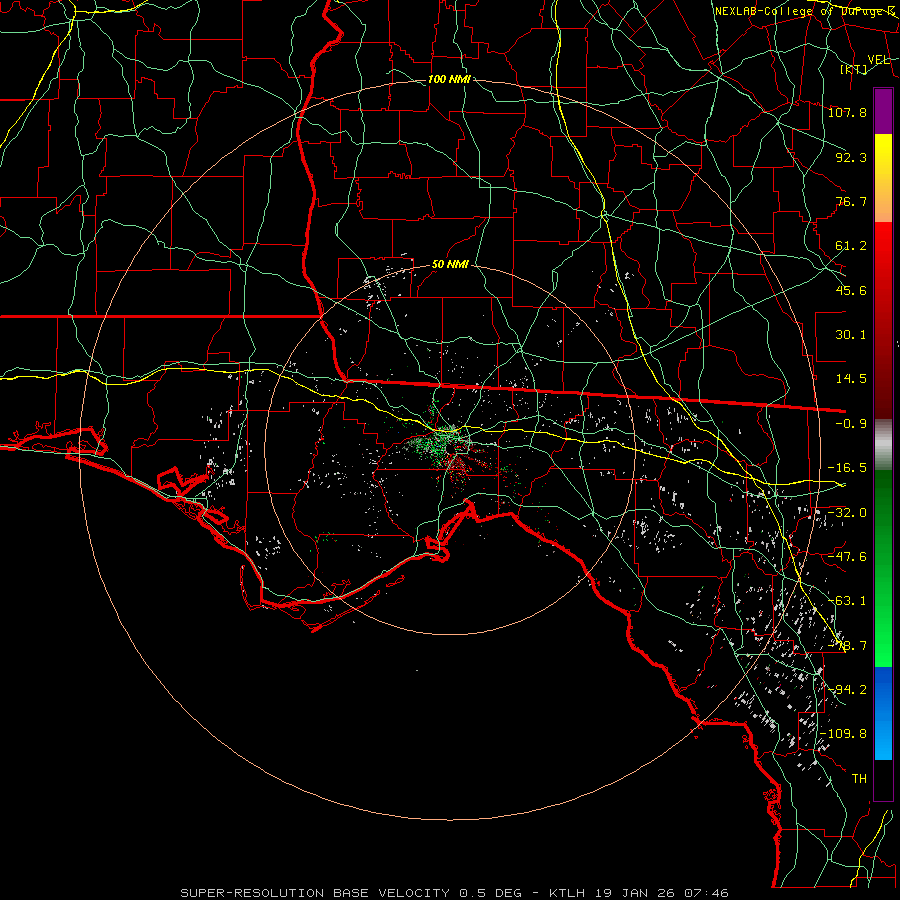Image resolution: width=900 pixels, height=900 pixels.
Task: Click the [KT] units label
Action: click(854, 69)
